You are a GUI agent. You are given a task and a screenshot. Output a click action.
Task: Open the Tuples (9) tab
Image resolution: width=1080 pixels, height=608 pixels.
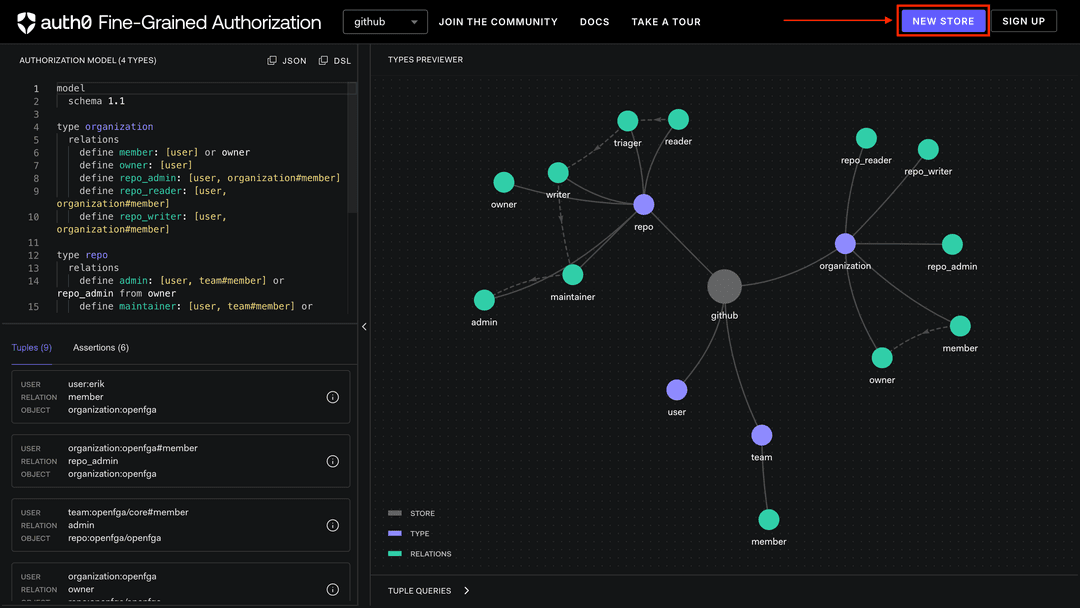[31, 347]
